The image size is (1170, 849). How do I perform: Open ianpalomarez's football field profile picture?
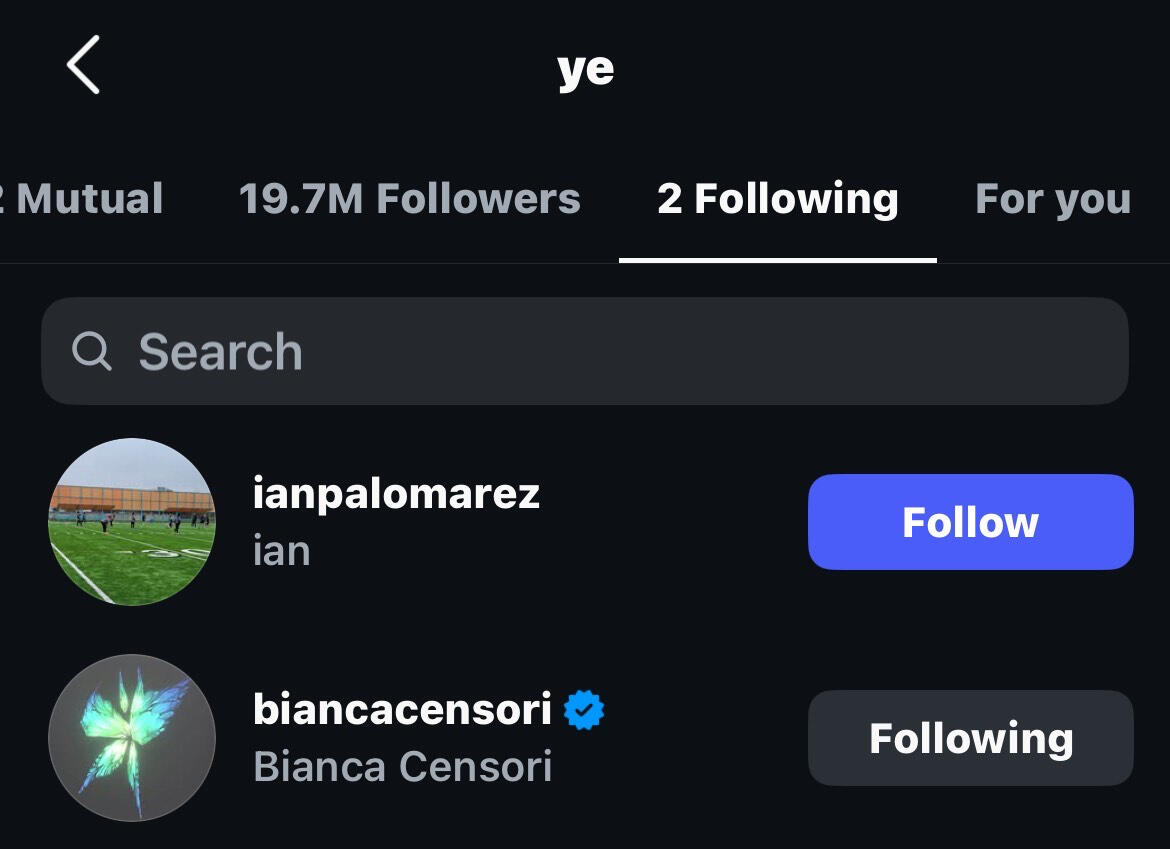click(x=132, y=522)
